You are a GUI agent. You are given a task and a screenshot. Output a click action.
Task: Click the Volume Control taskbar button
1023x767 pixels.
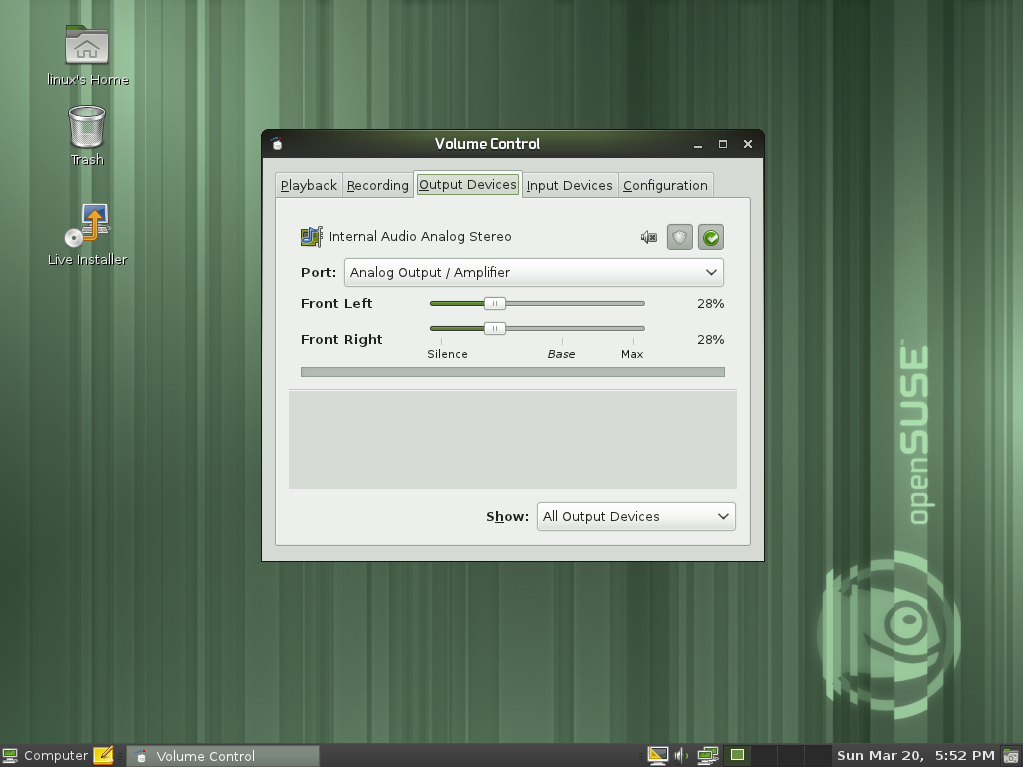[224, 756]
